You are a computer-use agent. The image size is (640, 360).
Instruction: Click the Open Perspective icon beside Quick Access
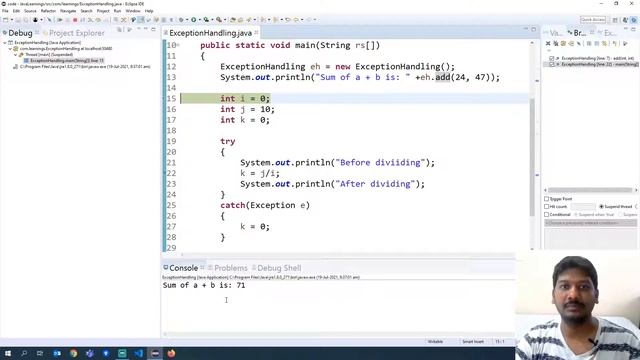[x=615, y=20]
